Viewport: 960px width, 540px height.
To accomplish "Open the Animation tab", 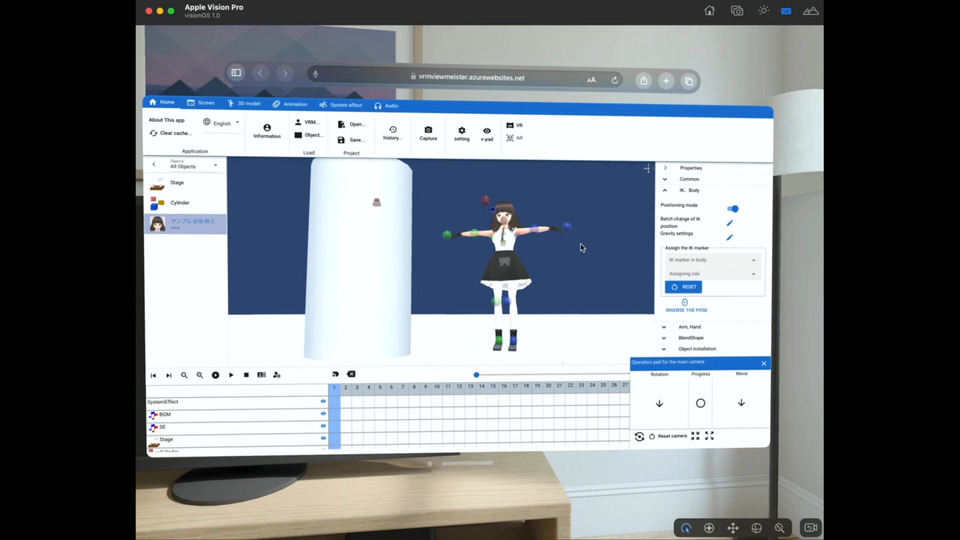I will pos(290,104).
